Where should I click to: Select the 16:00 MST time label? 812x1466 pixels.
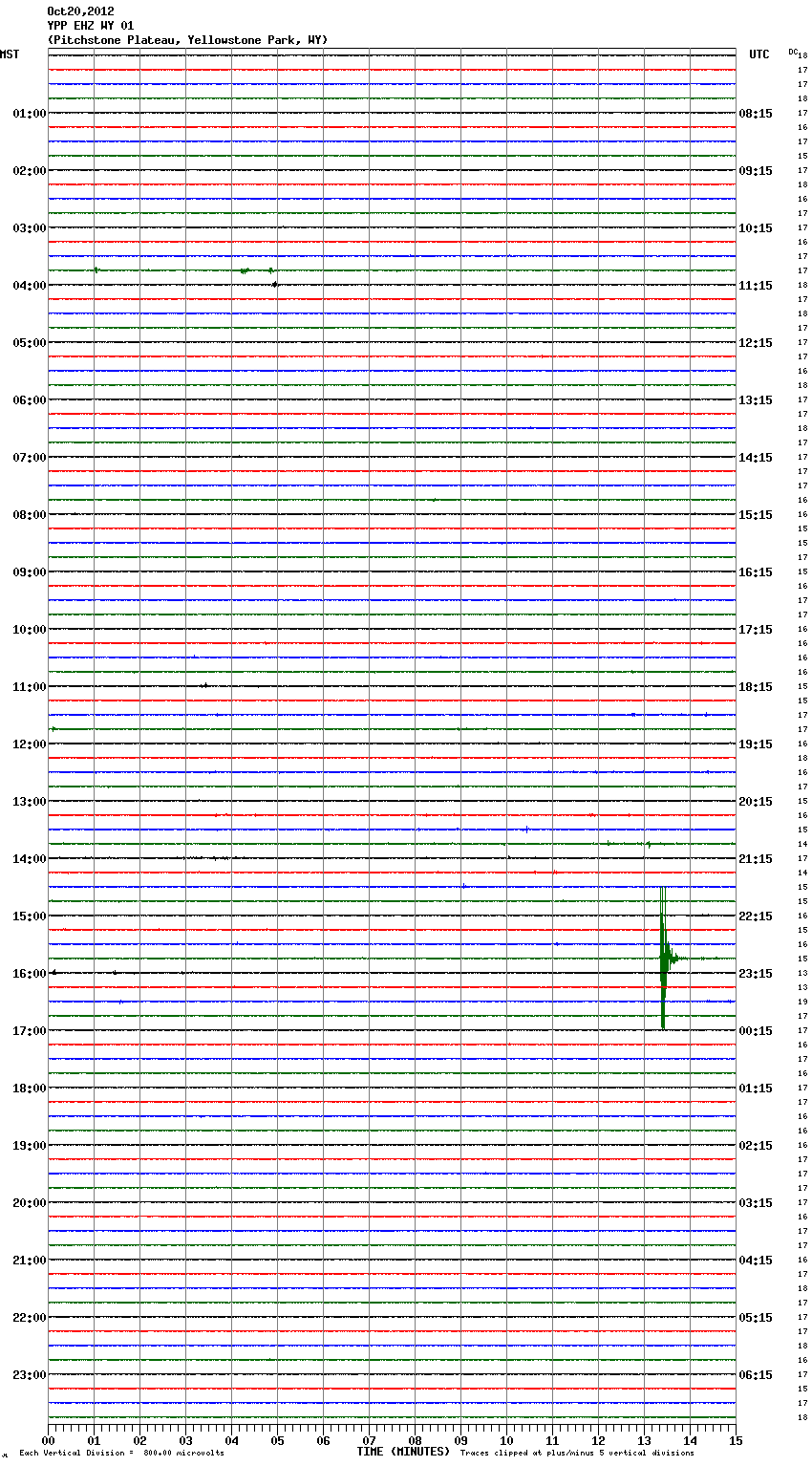[30, 974]
